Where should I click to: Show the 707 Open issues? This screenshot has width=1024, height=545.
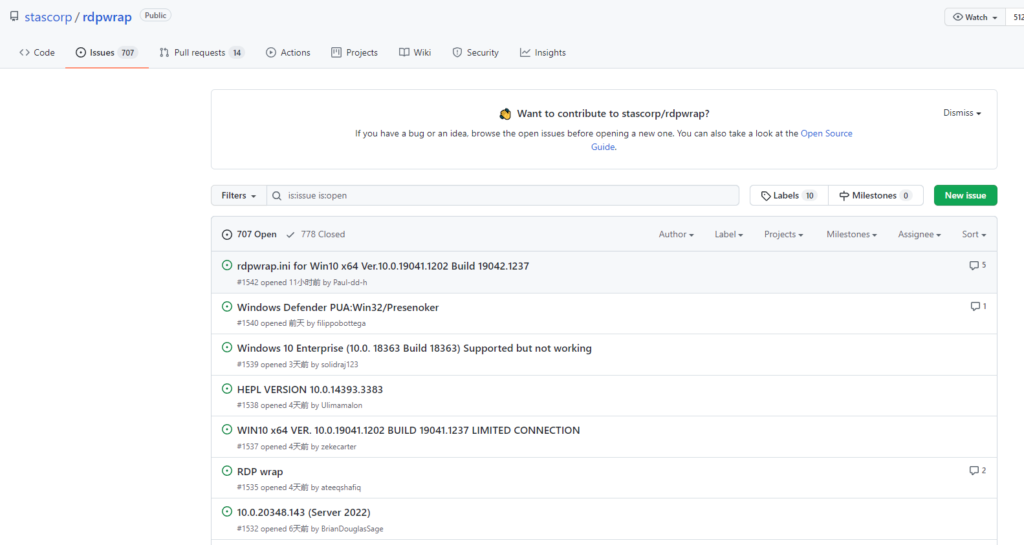249,234
